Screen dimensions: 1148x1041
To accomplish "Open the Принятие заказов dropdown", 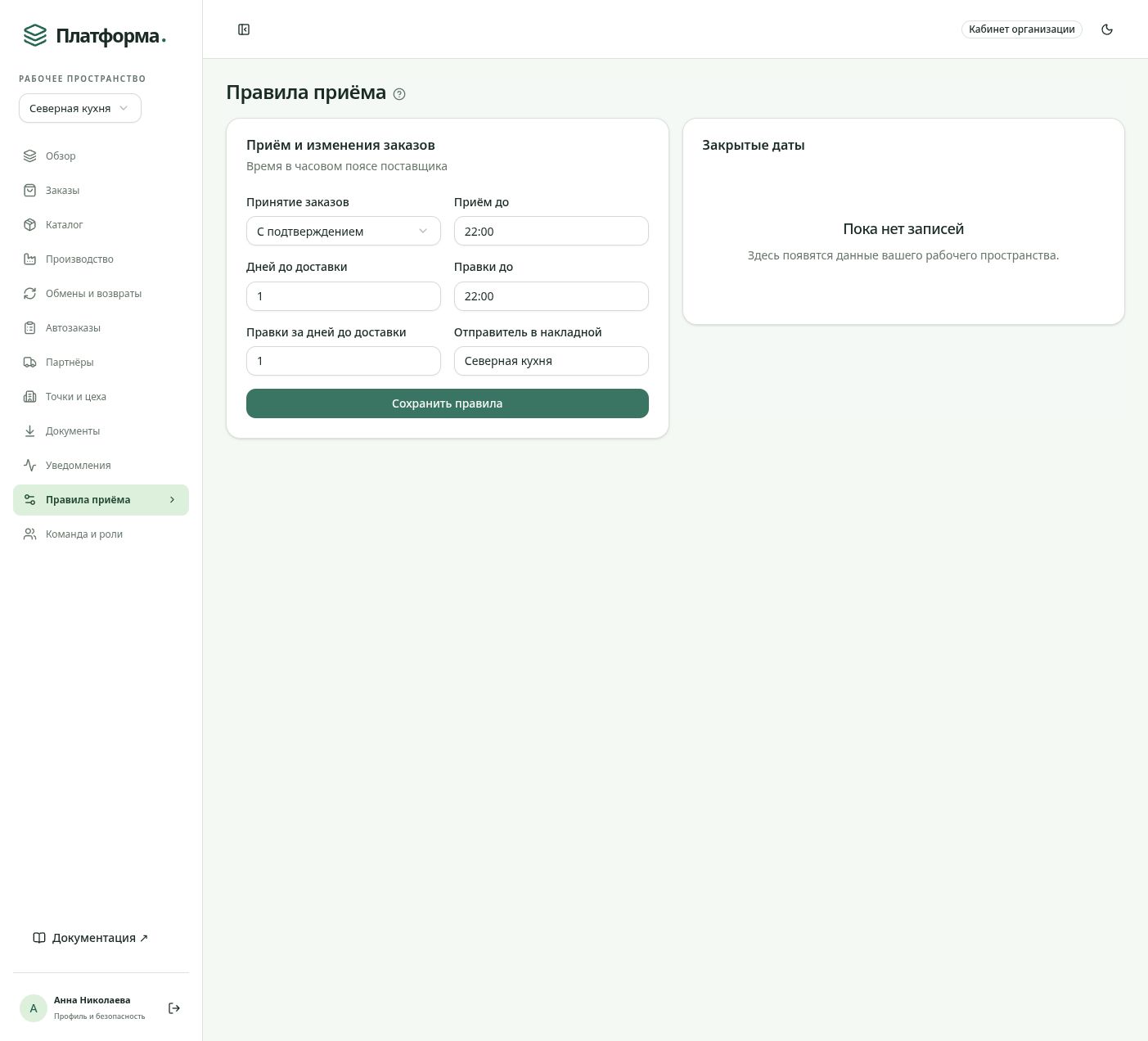I will [344, 231].
